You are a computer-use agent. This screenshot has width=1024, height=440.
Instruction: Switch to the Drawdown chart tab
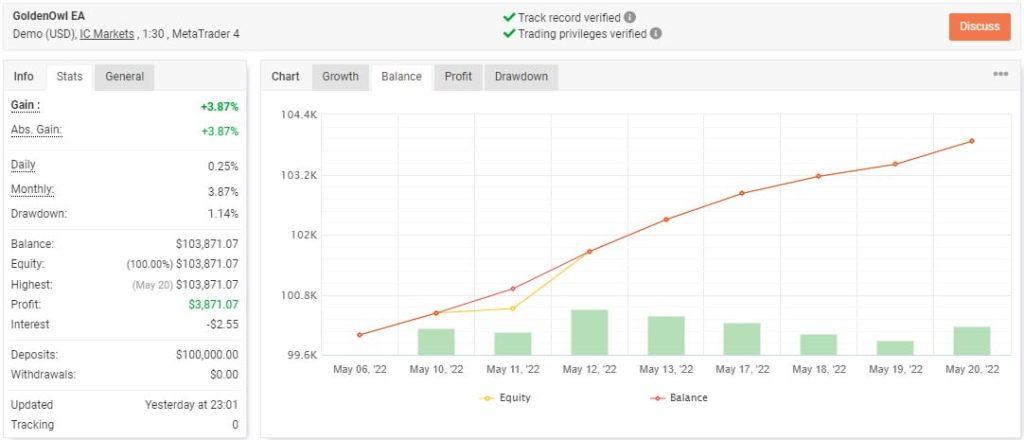click(x=521, y=77)
